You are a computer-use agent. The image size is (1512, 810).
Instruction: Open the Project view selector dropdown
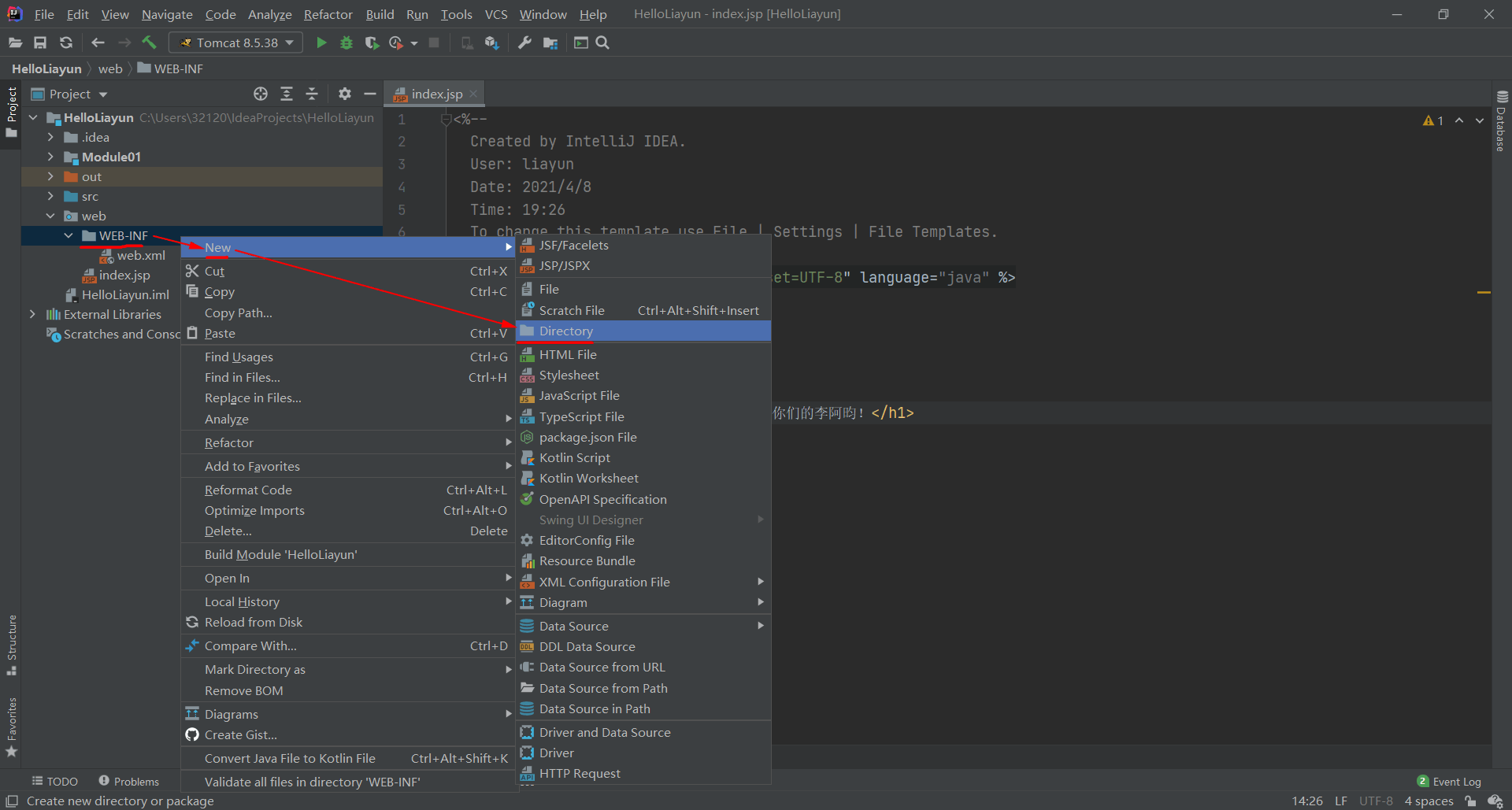coord(69,94)
